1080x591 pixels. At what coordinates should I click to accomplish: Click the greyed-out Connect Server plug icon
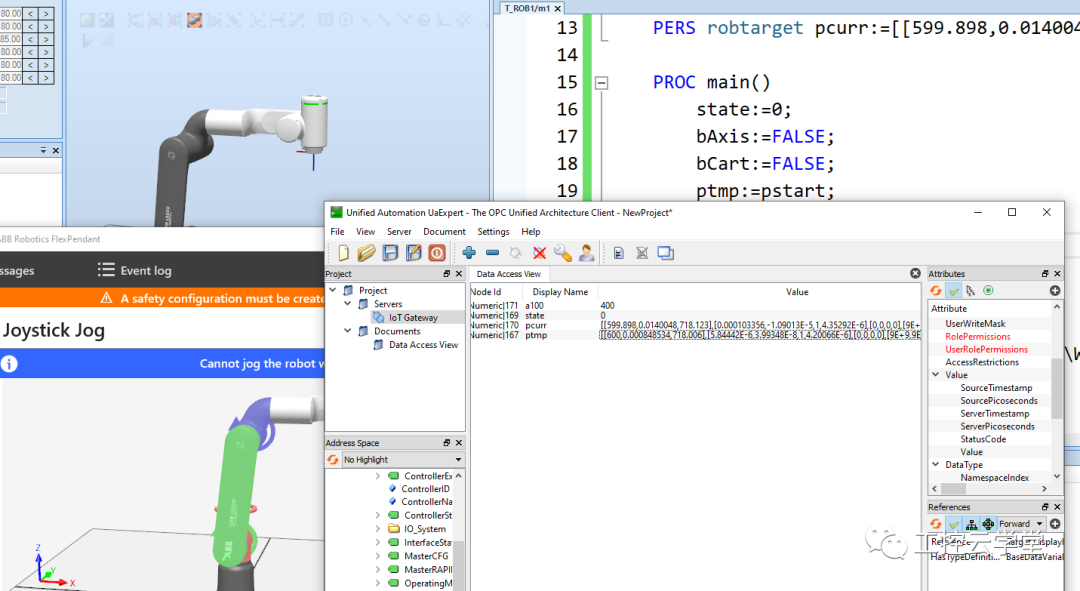point(515,253)
